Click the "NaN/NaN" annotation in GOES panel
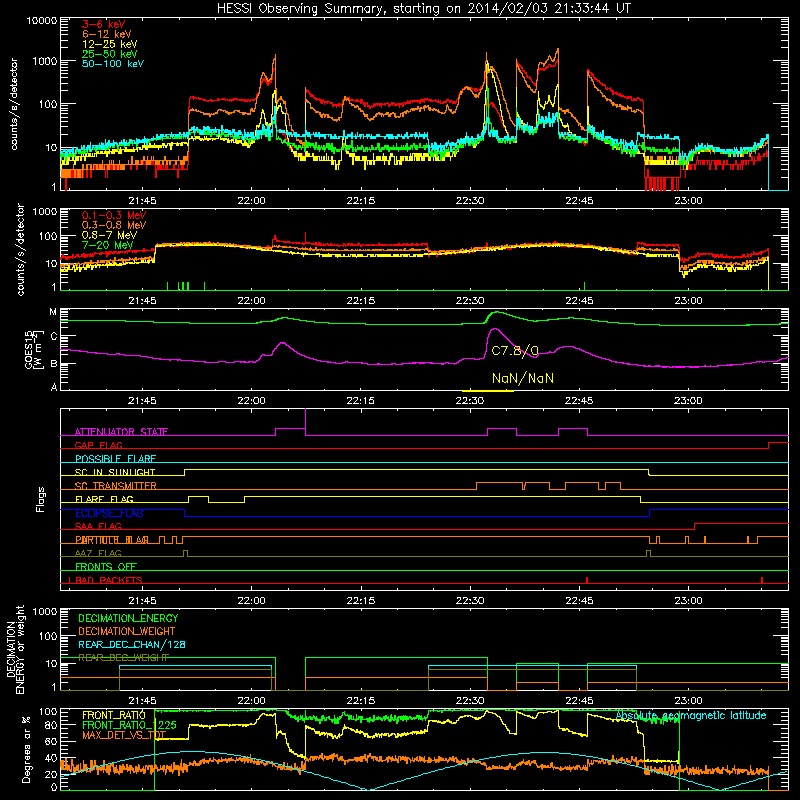 (522, 378)
